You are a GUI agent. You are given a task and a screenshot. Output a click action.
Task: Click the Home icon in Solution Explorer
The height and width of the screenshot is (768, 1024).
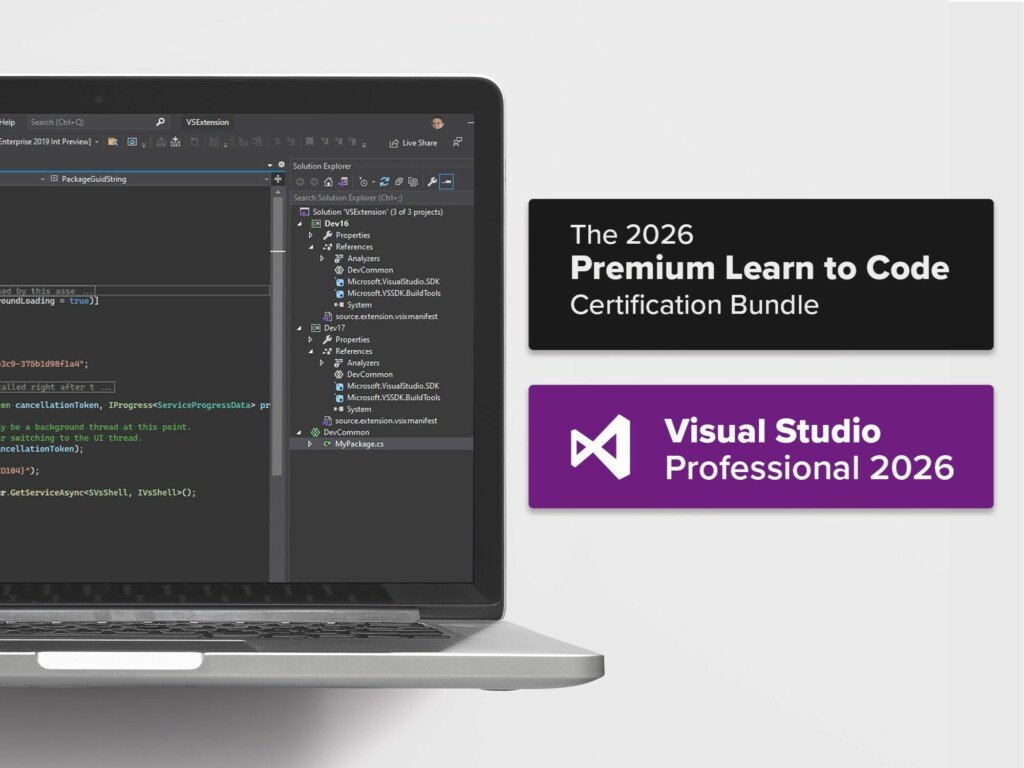328,182
